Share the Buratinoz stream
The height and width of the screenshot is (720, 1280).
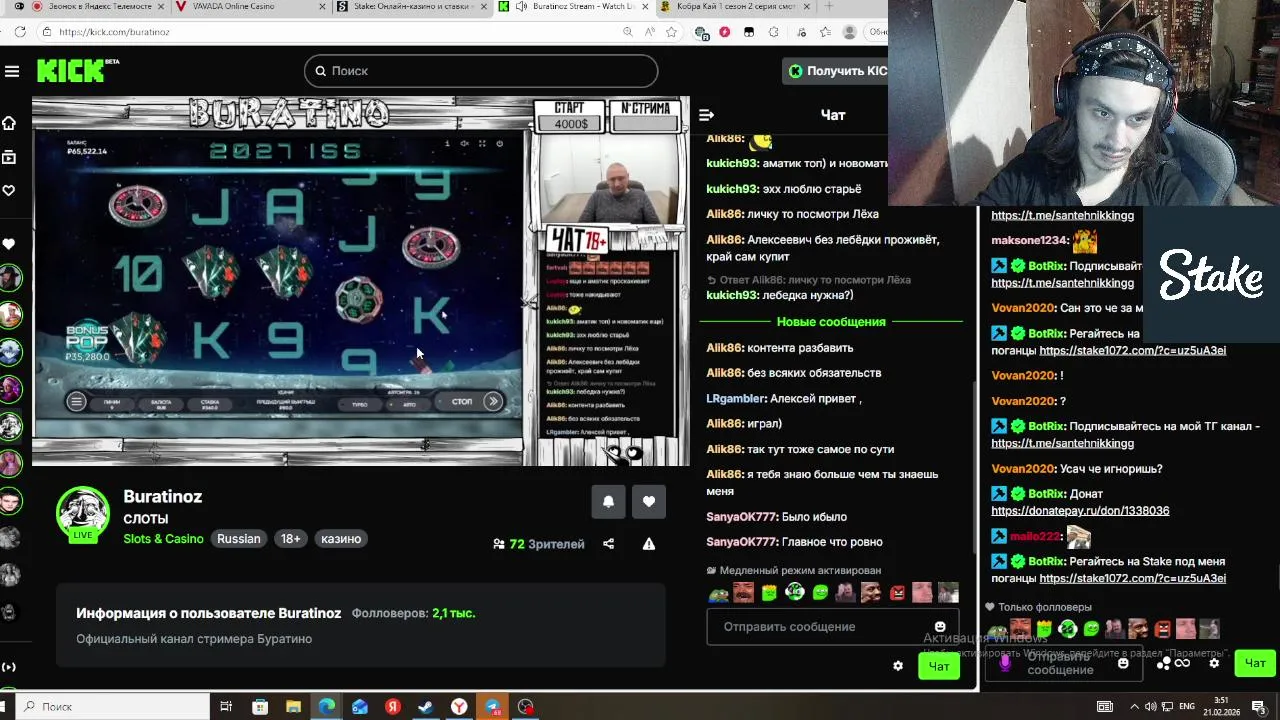pyautogui.click(x=608, y=544)
